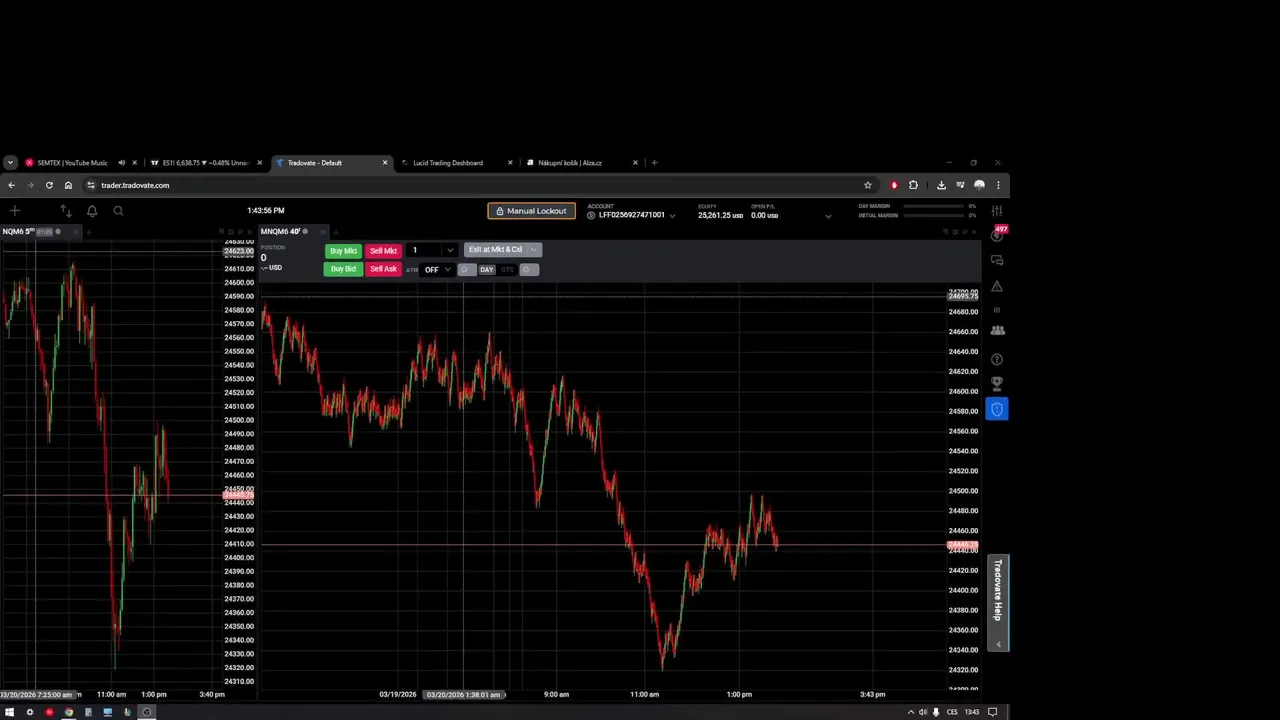This screenshot has height=720, width=1280.
Task: Expand the equity and P/L details chevron
Action: tap(828, 215)
